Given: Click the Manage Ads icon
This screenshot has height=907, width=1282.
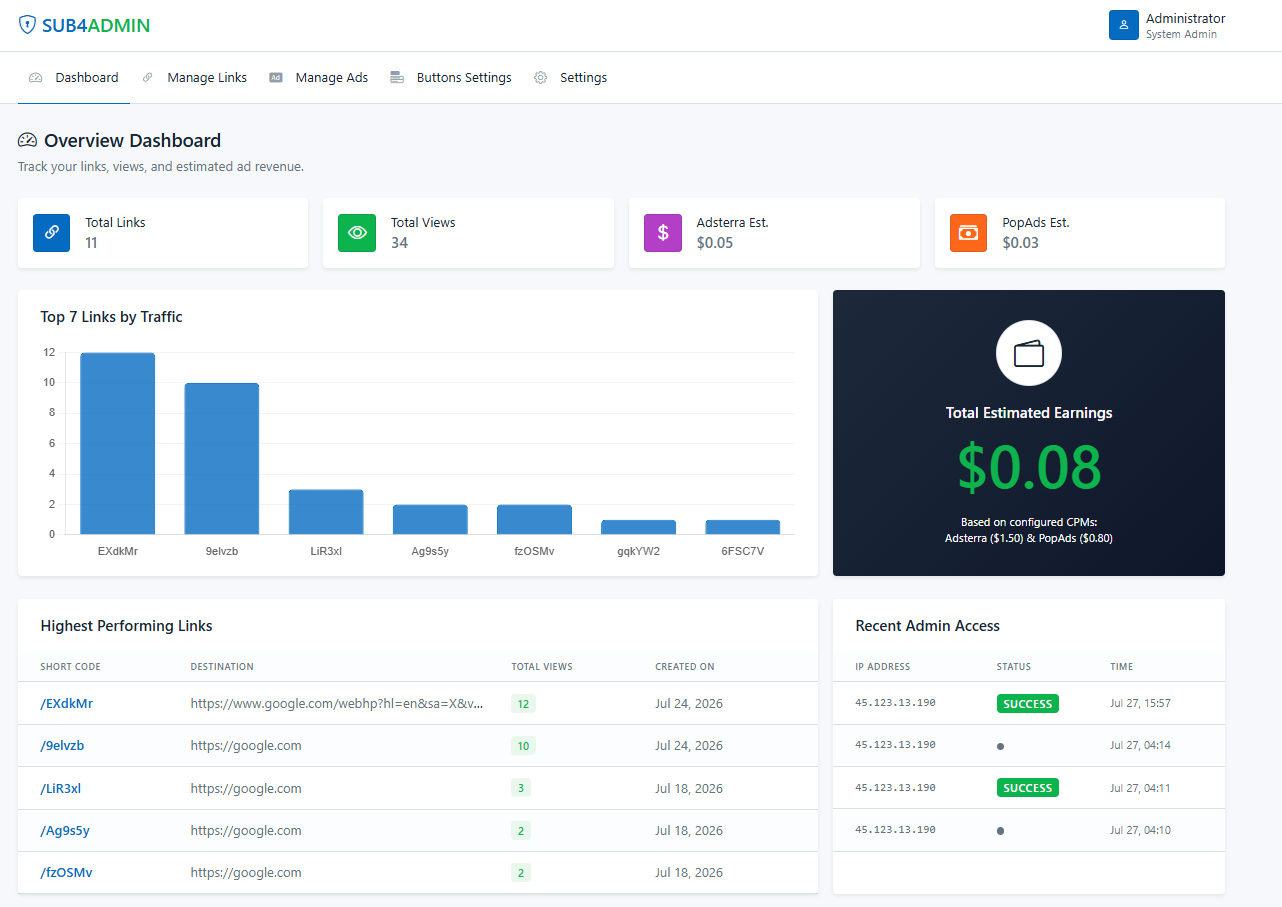Looking at the screenshot, I should click(276, 78).
